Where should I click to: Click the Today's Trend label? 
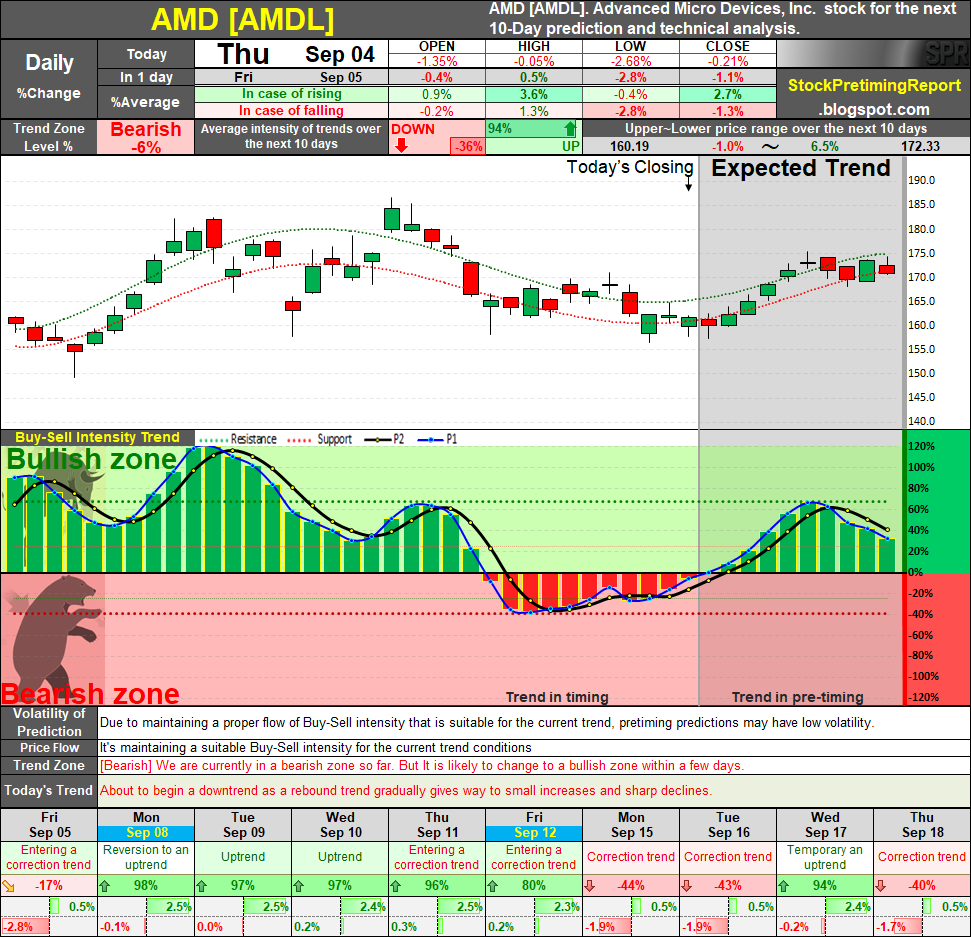tap(49, 790)
